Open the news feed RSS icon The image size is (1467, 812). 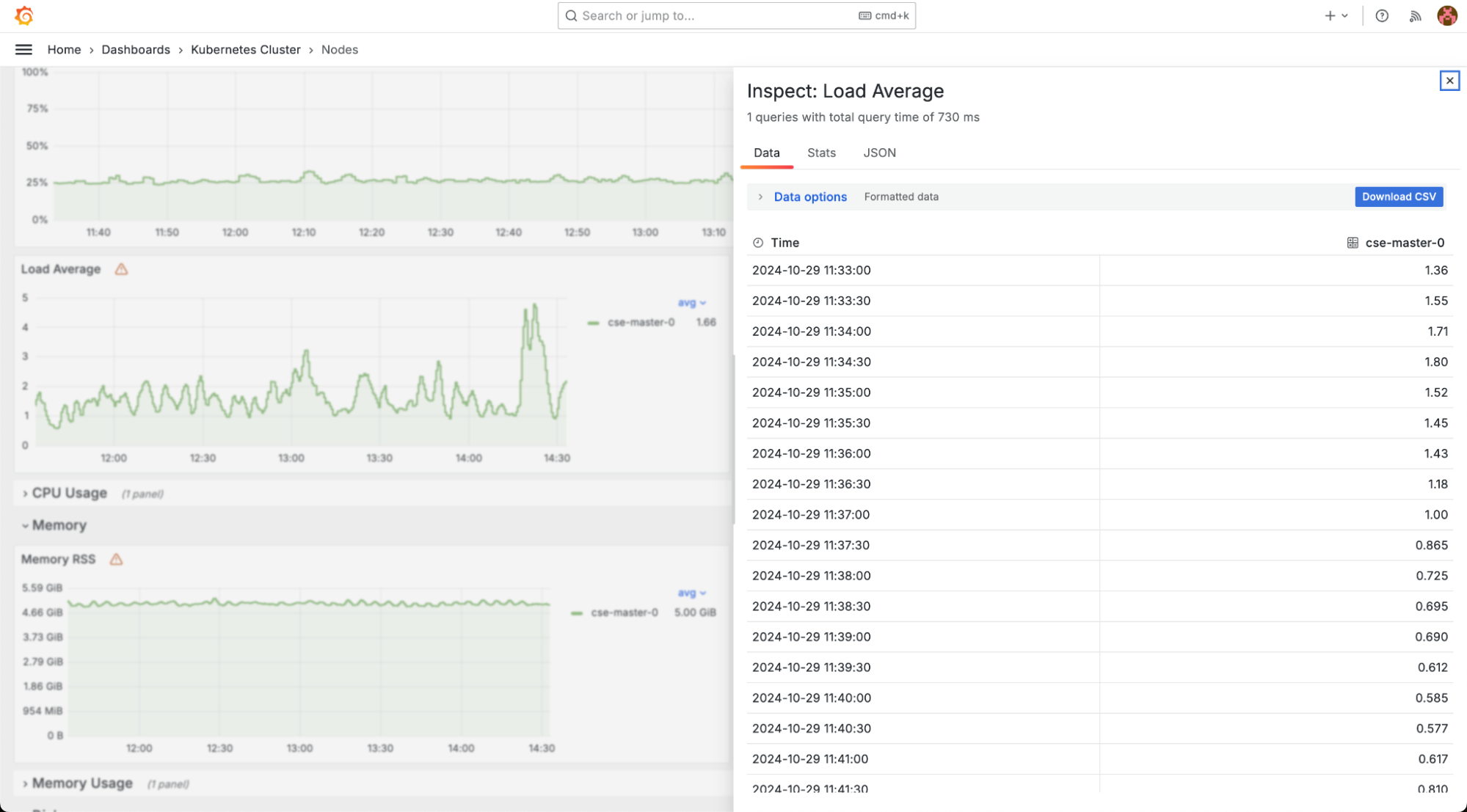point(1416,15)
